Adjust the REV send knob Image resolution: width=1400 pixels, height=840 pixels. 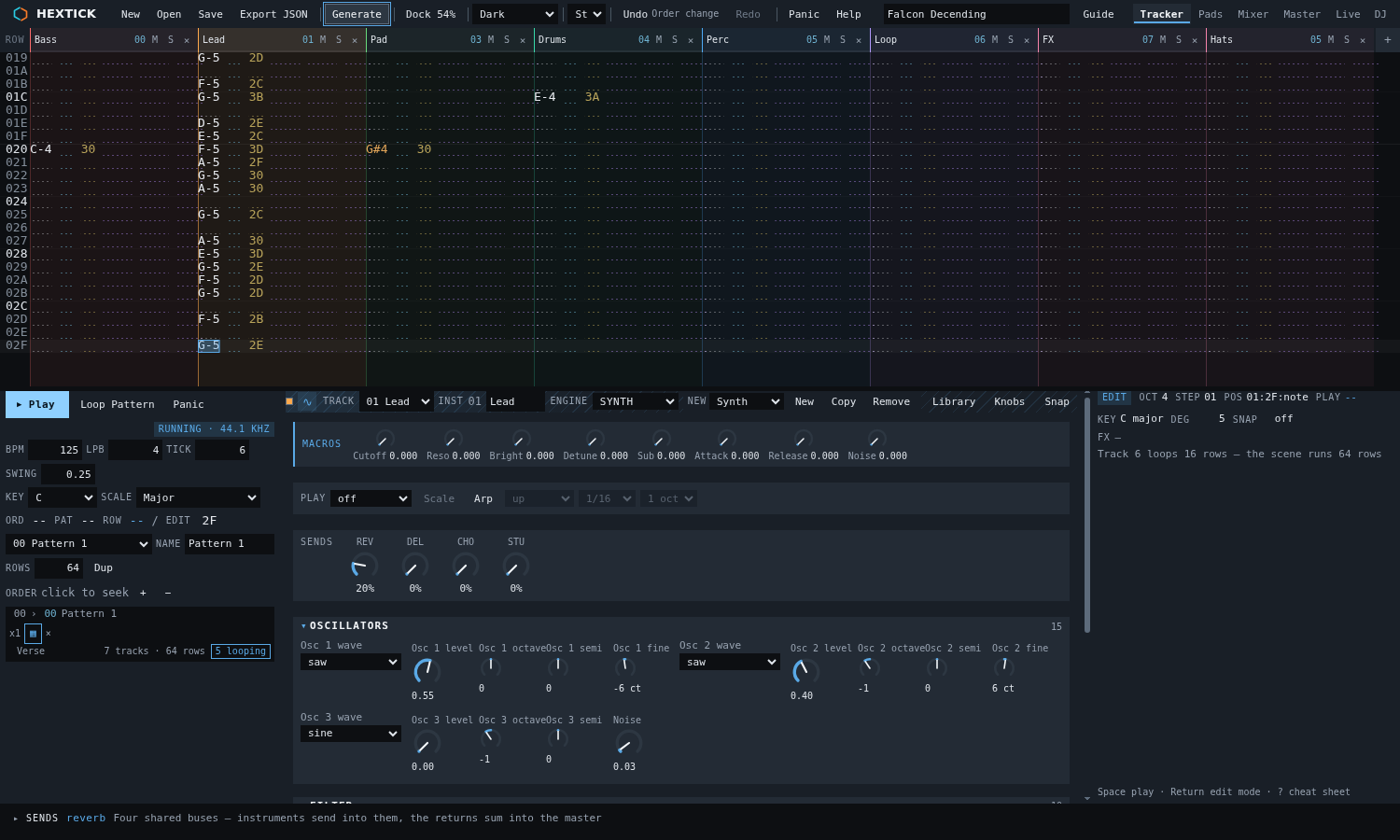point(365,566)
